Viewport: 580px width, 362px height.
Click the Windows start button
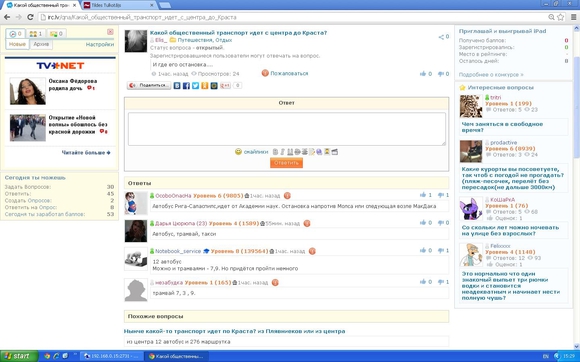[19, 356]
